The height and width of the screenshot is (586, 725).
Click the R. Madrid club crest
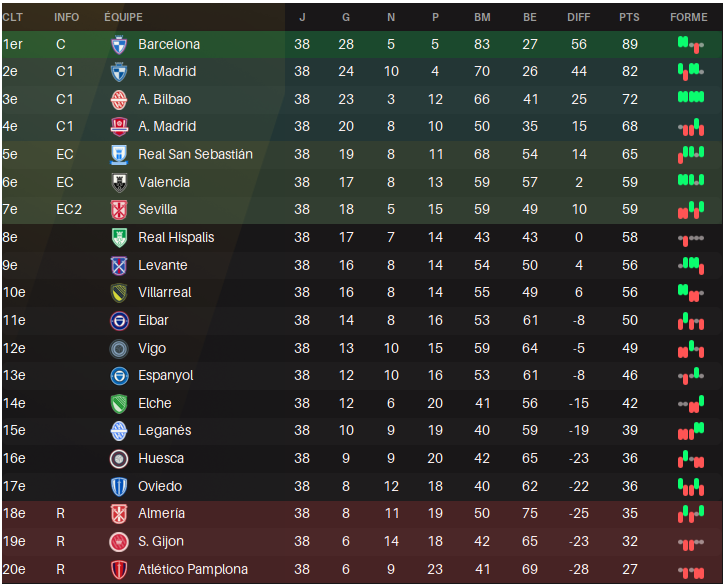pyautogui.click(x=119, y=72)
